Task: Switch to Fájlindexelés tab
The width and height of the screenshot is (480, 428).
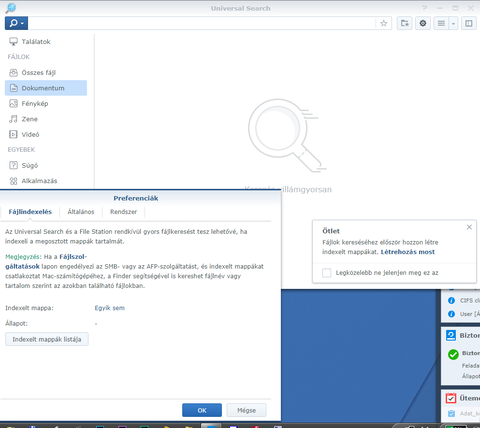Action: pos(30,212)
